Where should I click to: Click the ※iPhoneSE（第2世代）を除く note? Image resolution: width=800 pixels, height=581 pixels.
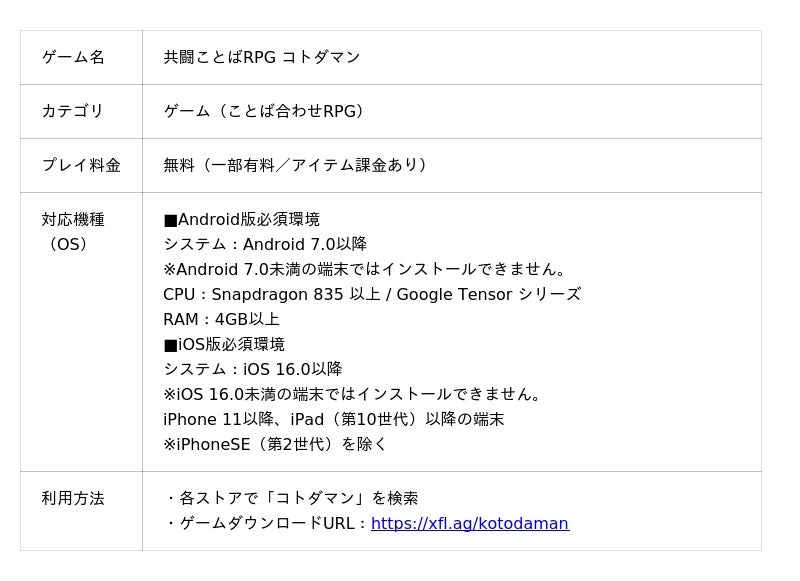click(274, 444)
